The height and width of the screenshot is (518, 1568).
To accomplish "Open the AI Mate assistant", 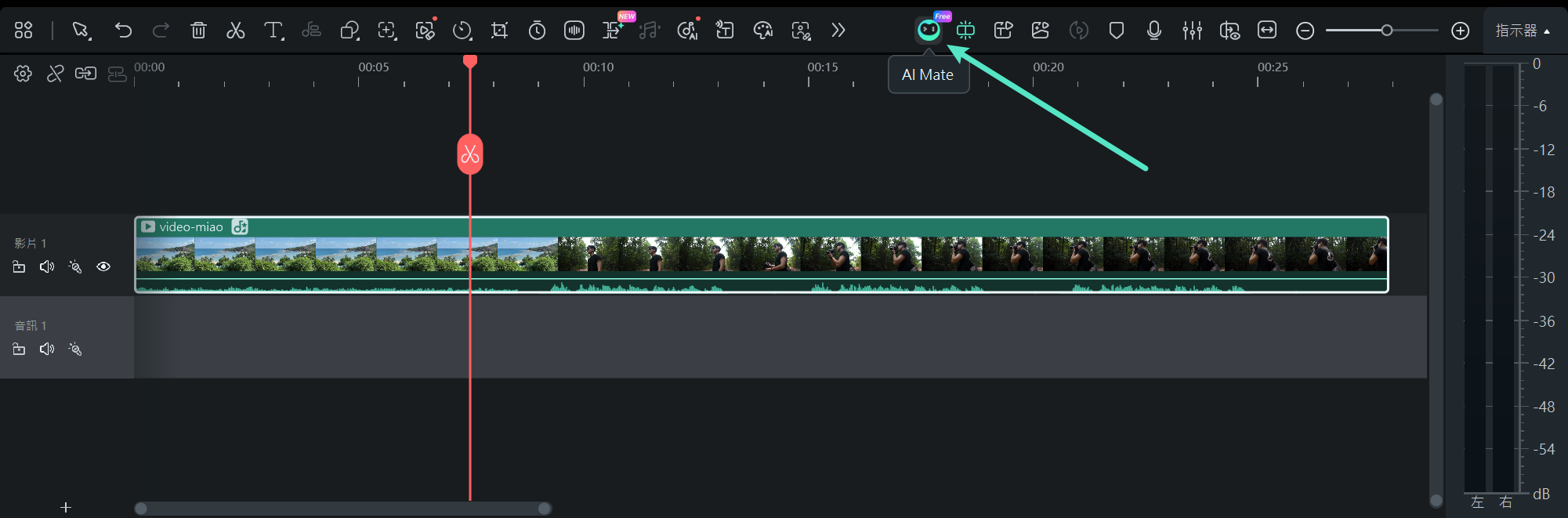I will pos(929,31).
